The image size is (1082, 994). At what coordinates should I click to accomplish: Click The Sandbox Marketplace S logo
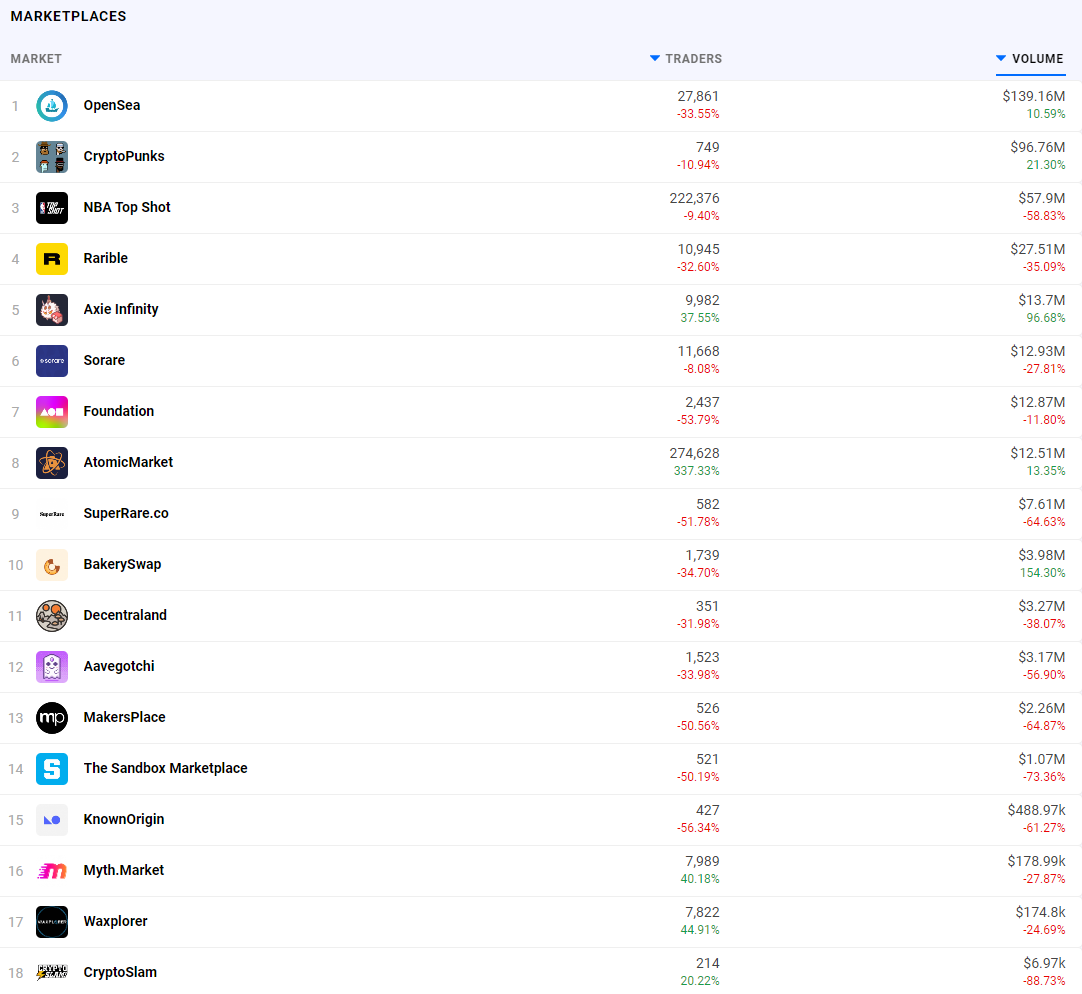[52, 770]
